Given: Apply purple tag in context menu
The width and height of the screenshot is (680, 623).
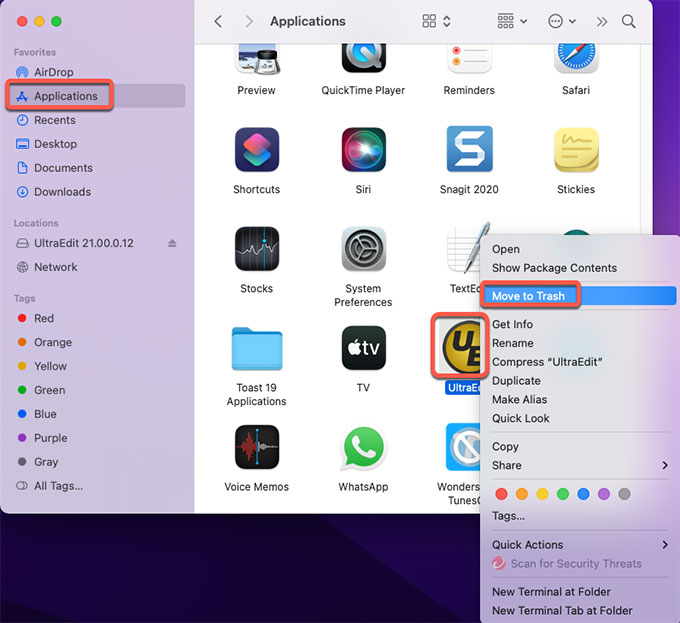Looking at the screenshot, I should coord(604,494).
